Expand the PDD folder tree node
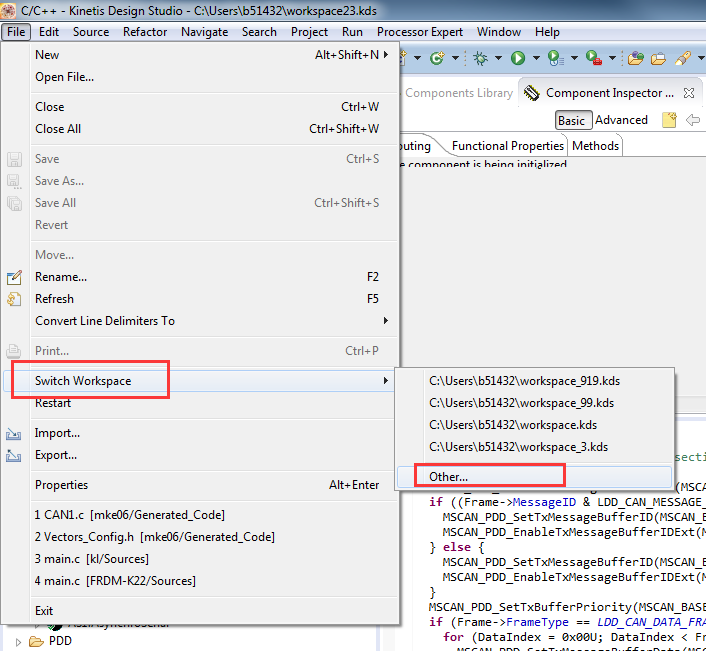The width and height of the screenshot is (706, 651). coord(18,642)
